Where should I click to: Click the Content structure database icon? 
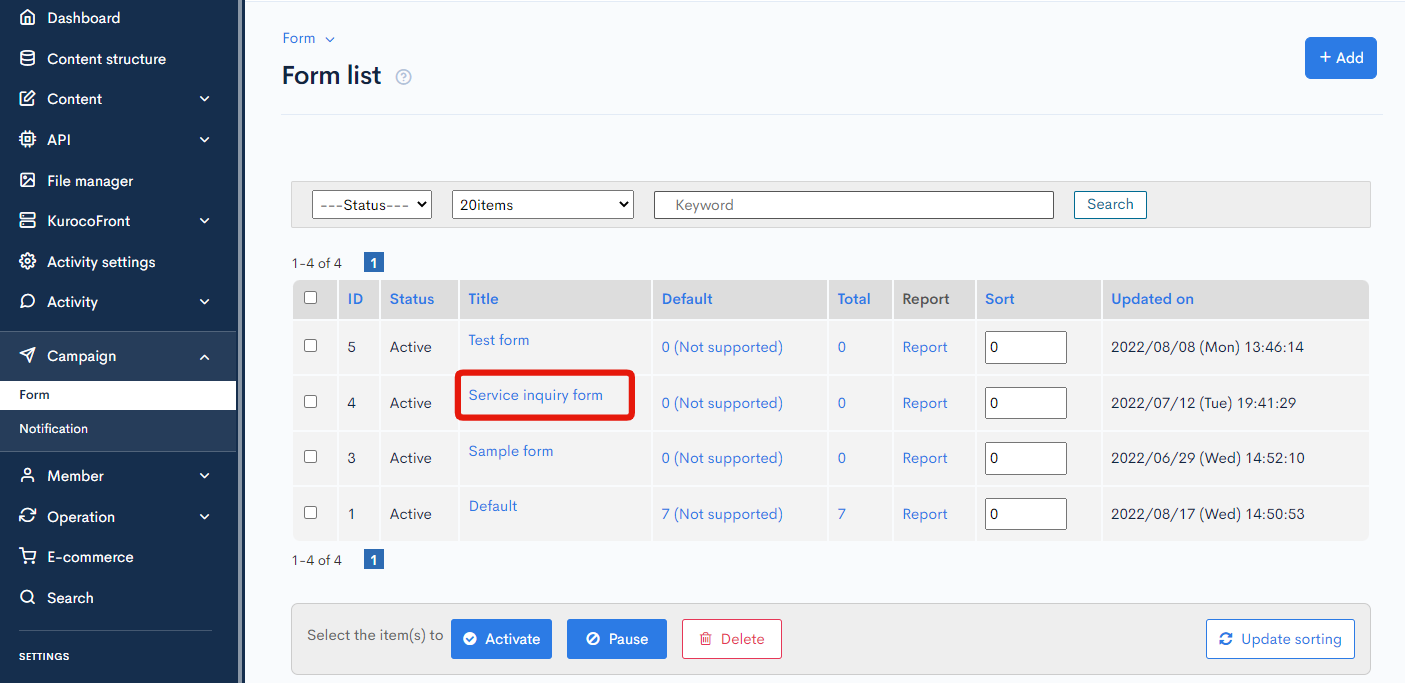(x=28, y=59)
